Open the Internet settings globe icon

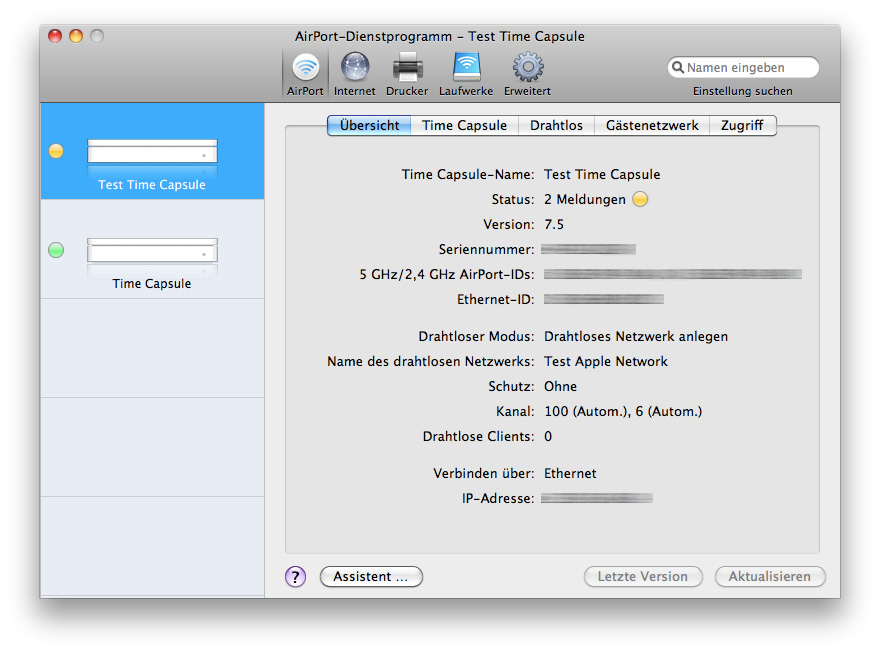point(355,67)
